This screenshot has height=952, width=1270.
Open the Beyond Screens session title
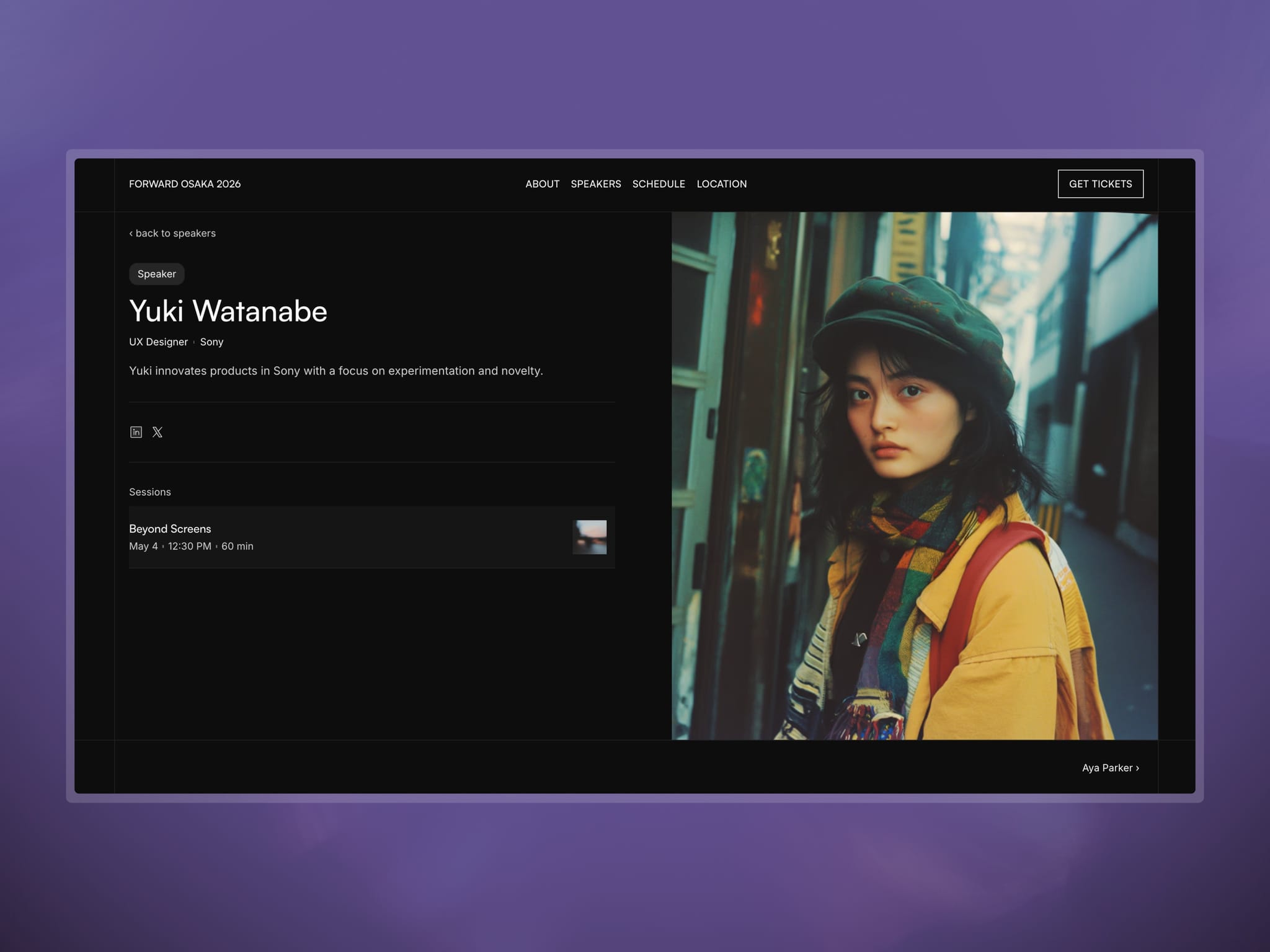point(170,529)
